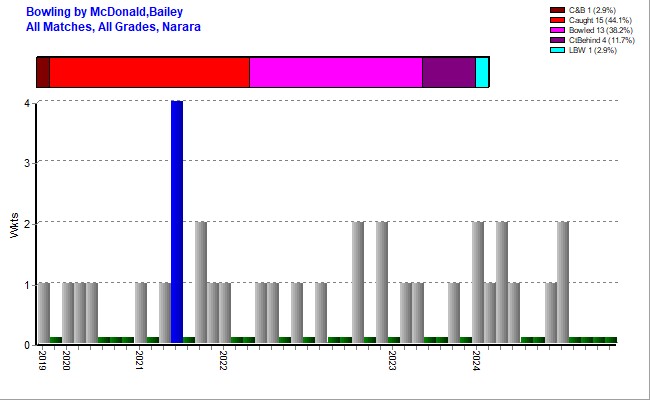Viewport: 650px width, 400px height.
Task: Select the cyan LBW legend swatch
Action: point(558,50)
